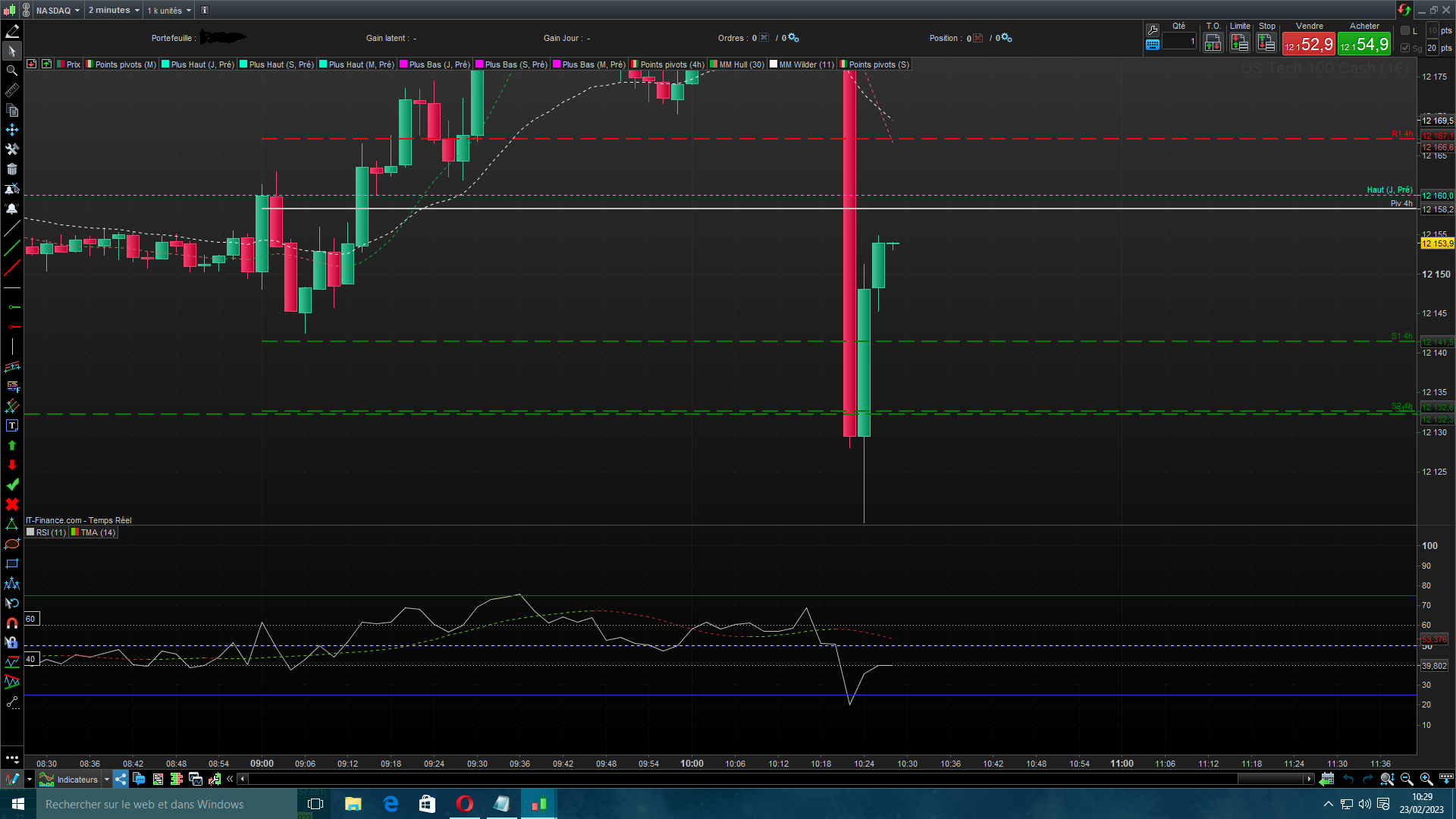Click the Vendre sell price button
Viewport: 1456px width, 819px height.
coord(1309,44)
